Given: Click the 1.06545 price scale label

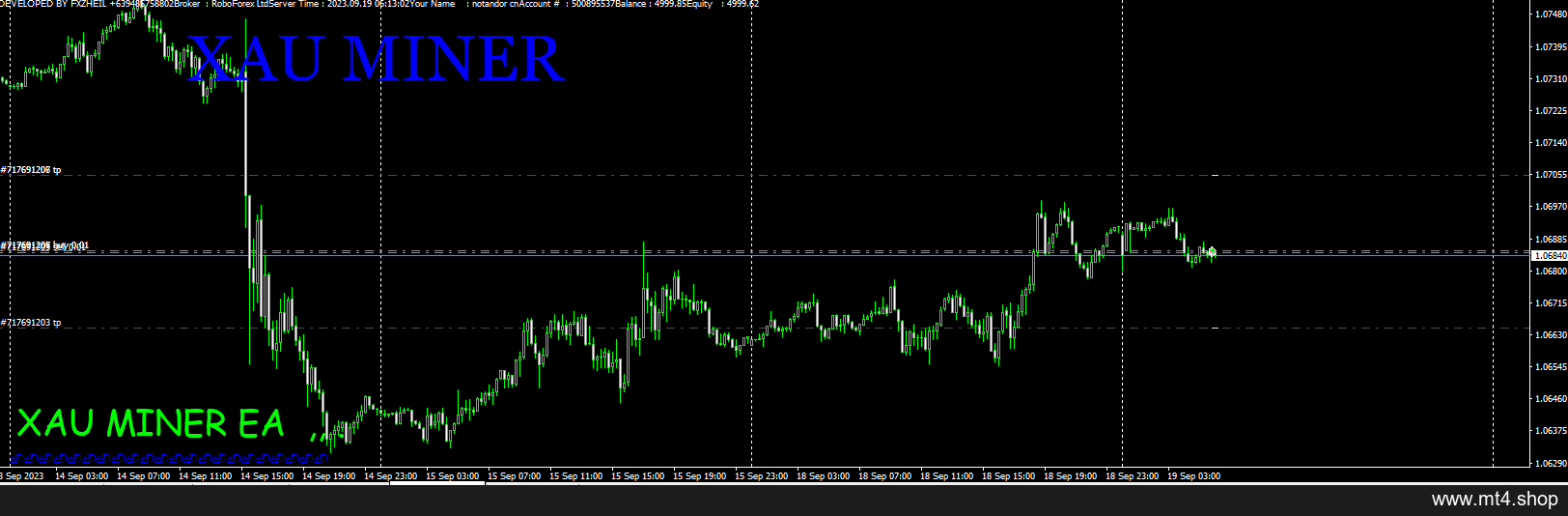Looking at the screenshot, I should point(1551,366).
